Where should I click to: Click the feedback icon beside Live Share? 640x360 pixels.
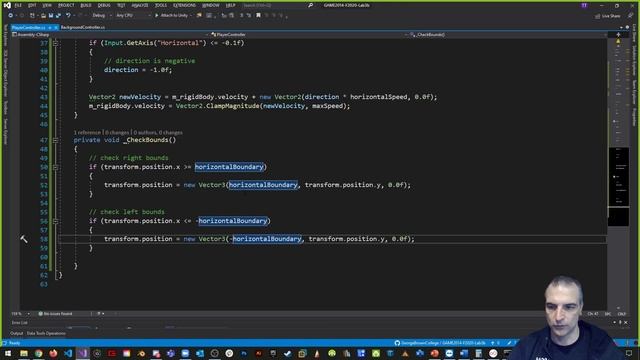630,16
